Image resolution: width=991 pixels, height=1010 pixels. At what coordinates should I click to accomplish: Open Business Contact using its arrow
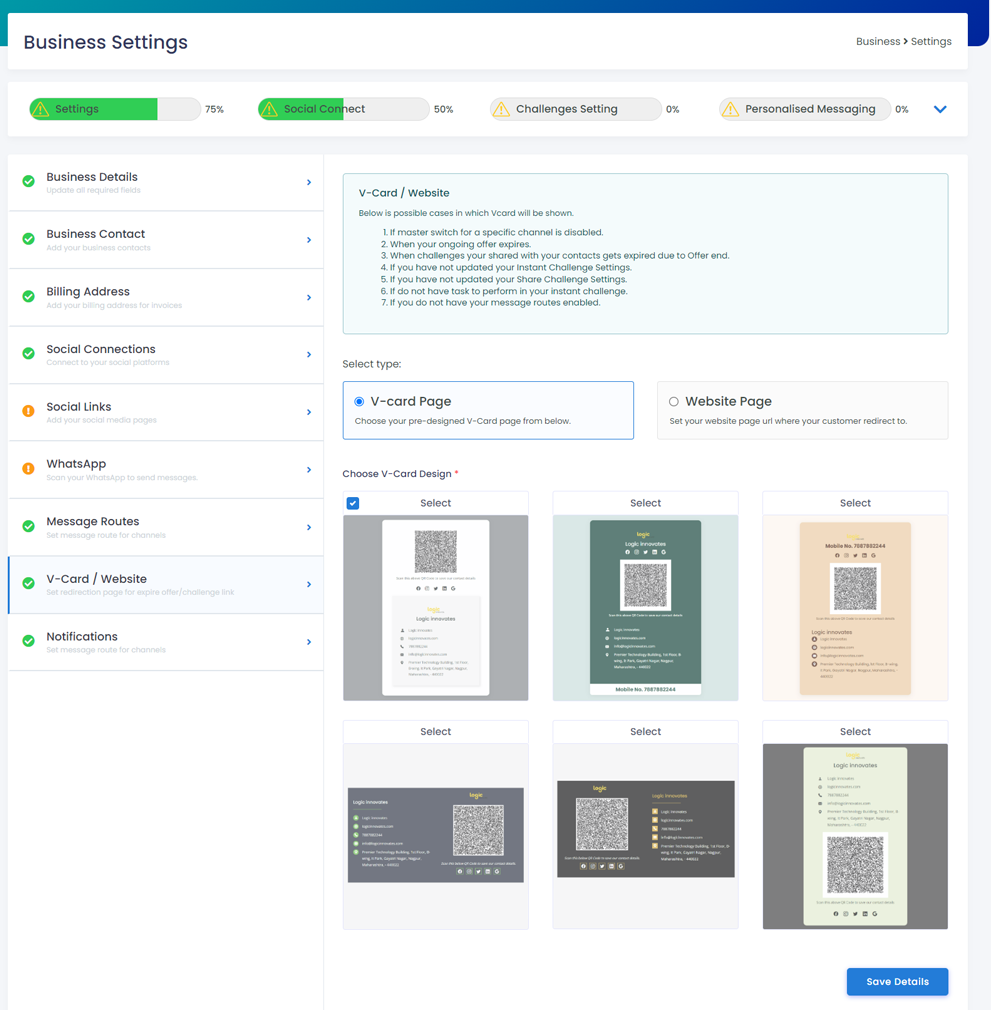(309, 240)
